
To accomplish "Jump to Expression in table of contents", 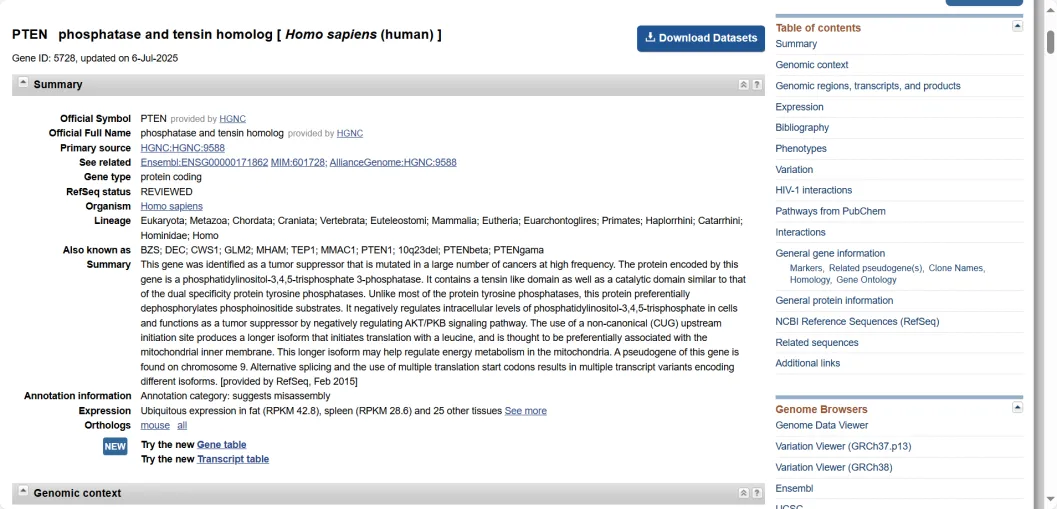I will (x=799, y=107).
